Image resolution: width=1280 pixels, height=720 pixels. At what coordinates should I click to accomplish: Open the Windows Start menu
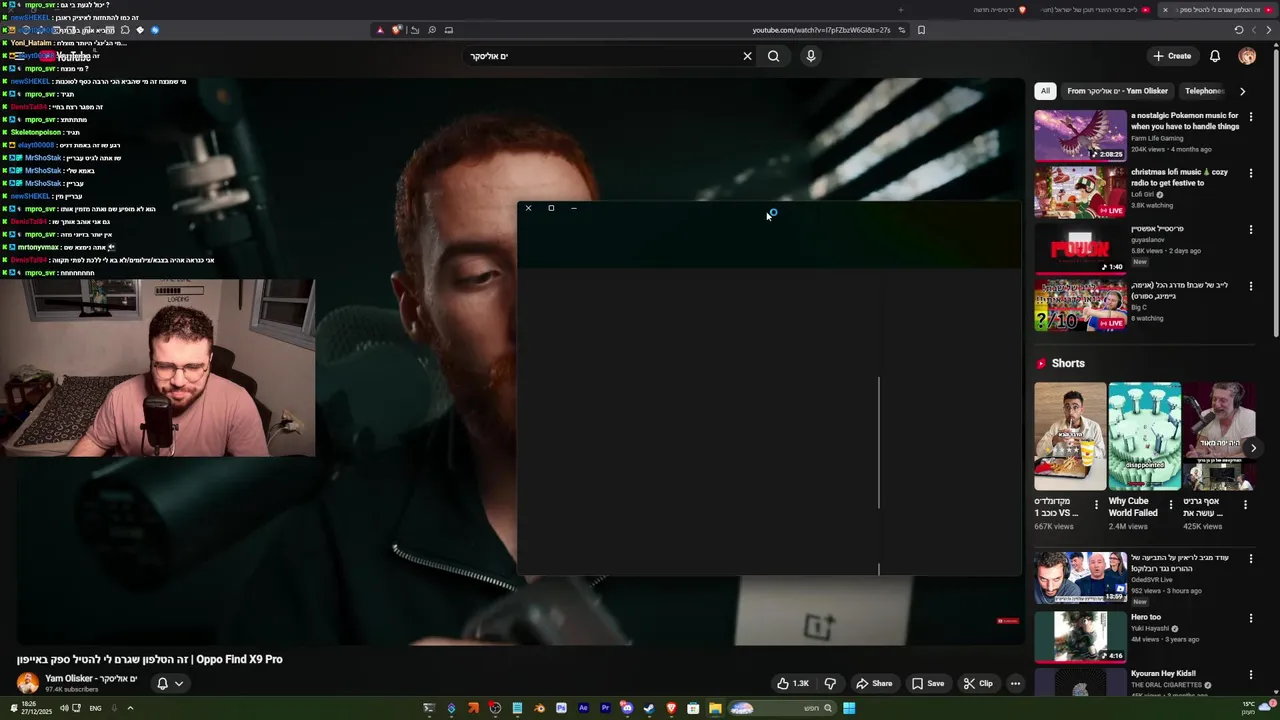(x=849, y=708)
